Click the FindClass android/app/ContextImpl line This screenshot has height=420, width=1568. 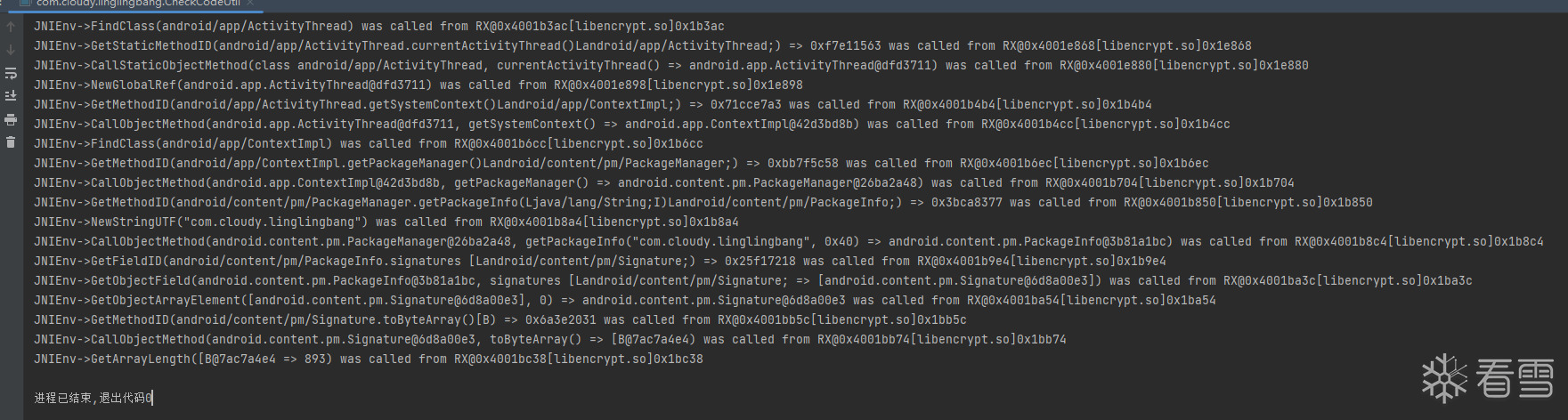pos(368,144)
